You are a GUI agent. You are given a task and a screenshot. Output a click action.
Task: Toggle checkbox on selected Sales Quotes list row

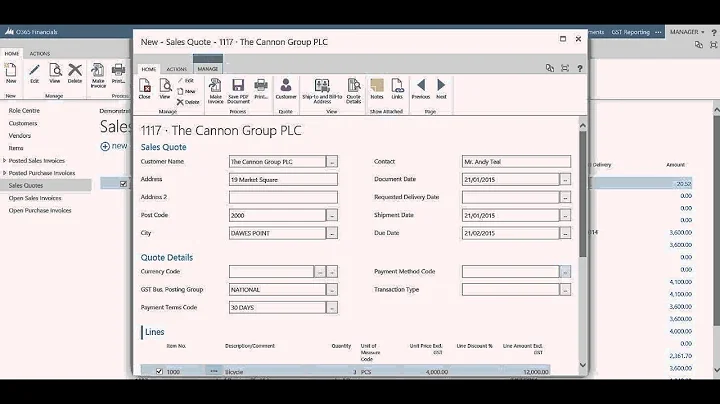123,184
